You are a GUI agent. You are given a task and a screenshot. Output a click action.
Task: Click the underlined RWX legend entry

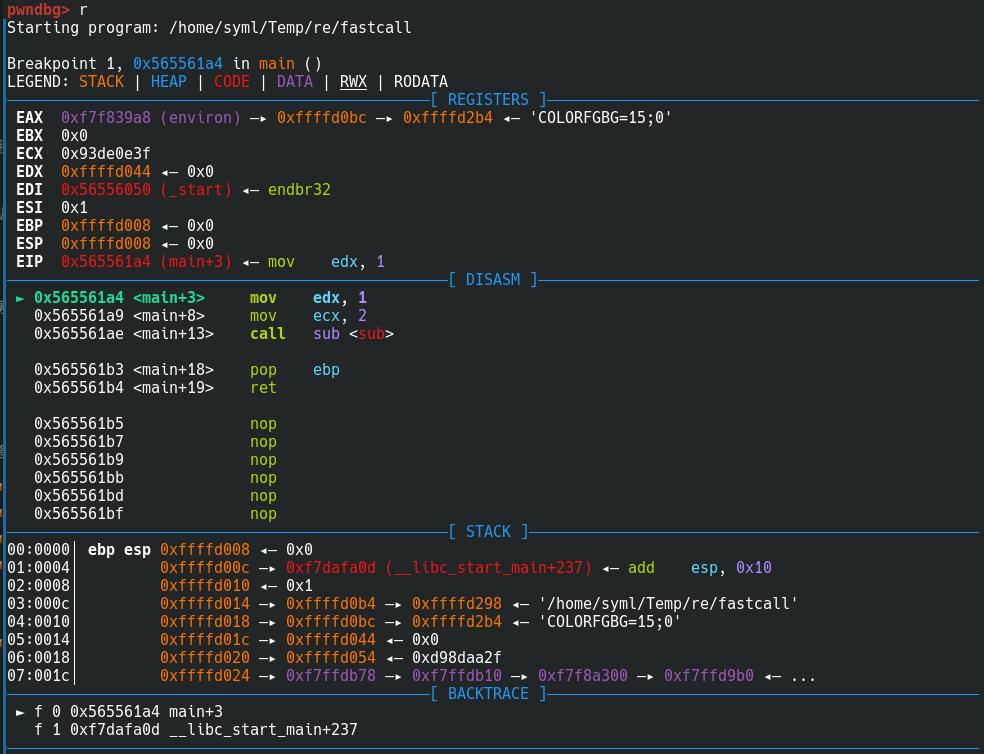point(353,82)
